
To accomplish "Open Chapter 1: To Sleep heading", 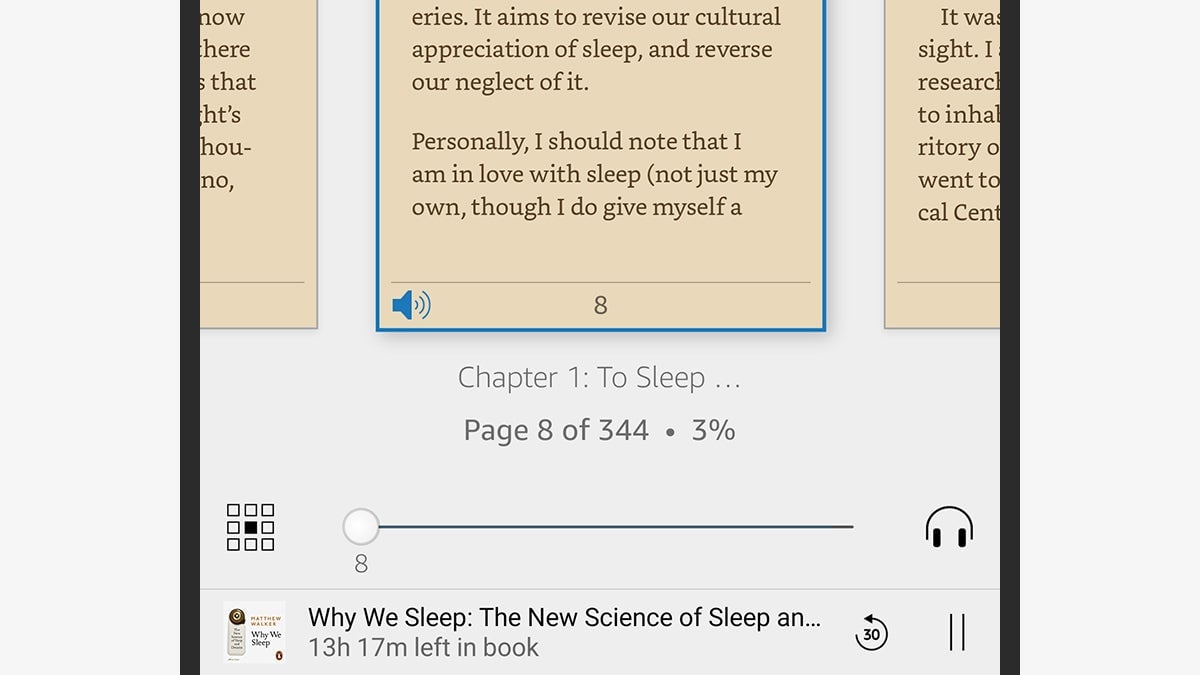I will pos(598,377).
